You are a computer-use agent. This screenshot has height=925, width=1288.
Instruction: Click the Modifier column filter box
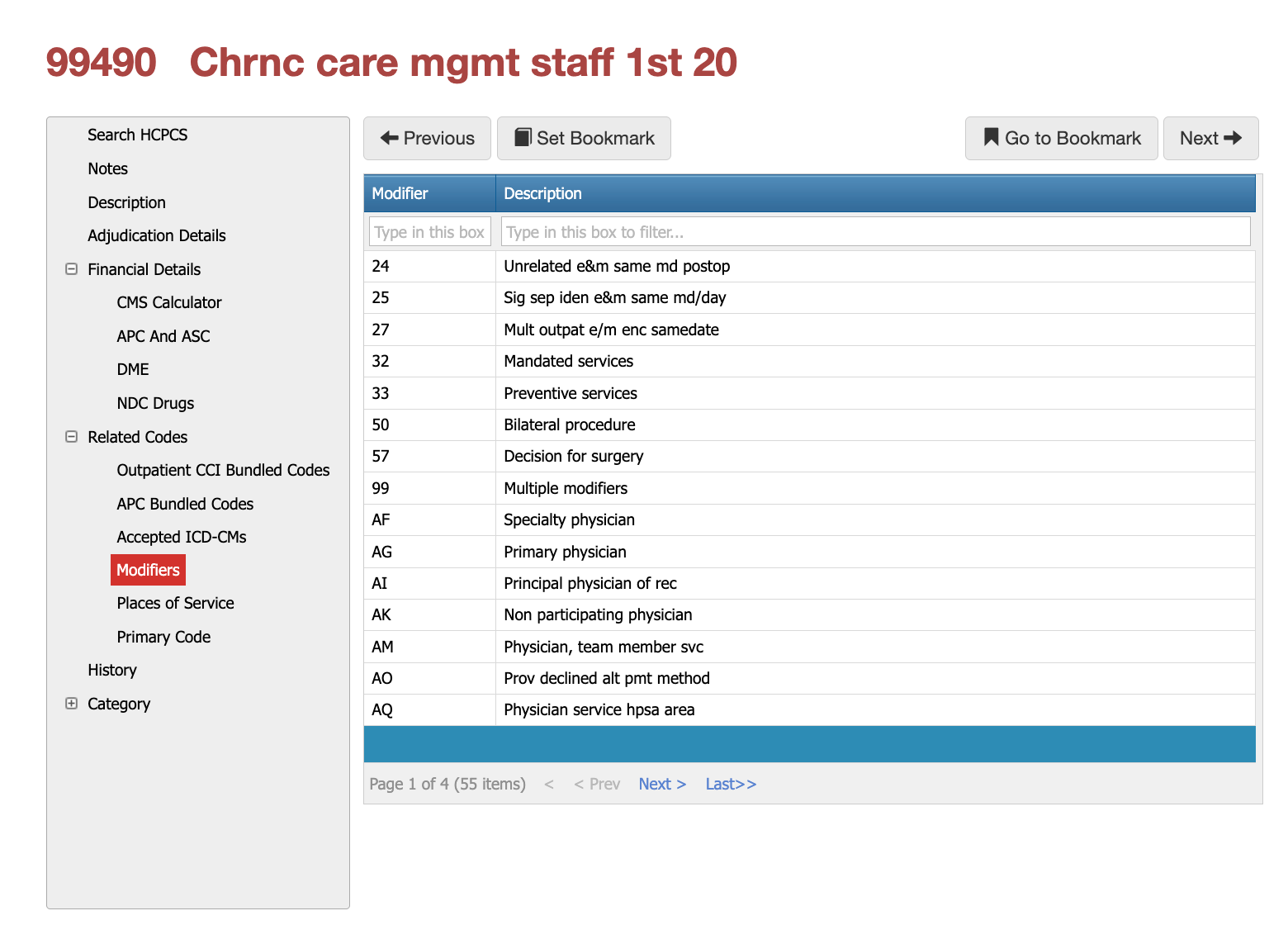[429, 232]
